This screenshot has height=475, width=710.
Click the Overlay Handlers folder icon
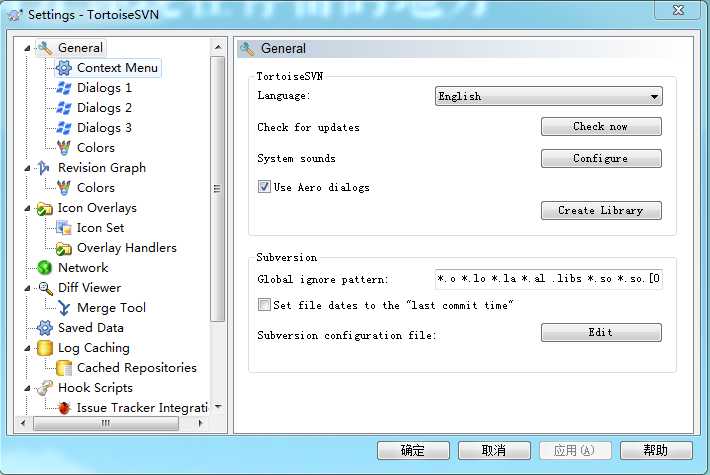pyautogui.click(x=64, y=248)
